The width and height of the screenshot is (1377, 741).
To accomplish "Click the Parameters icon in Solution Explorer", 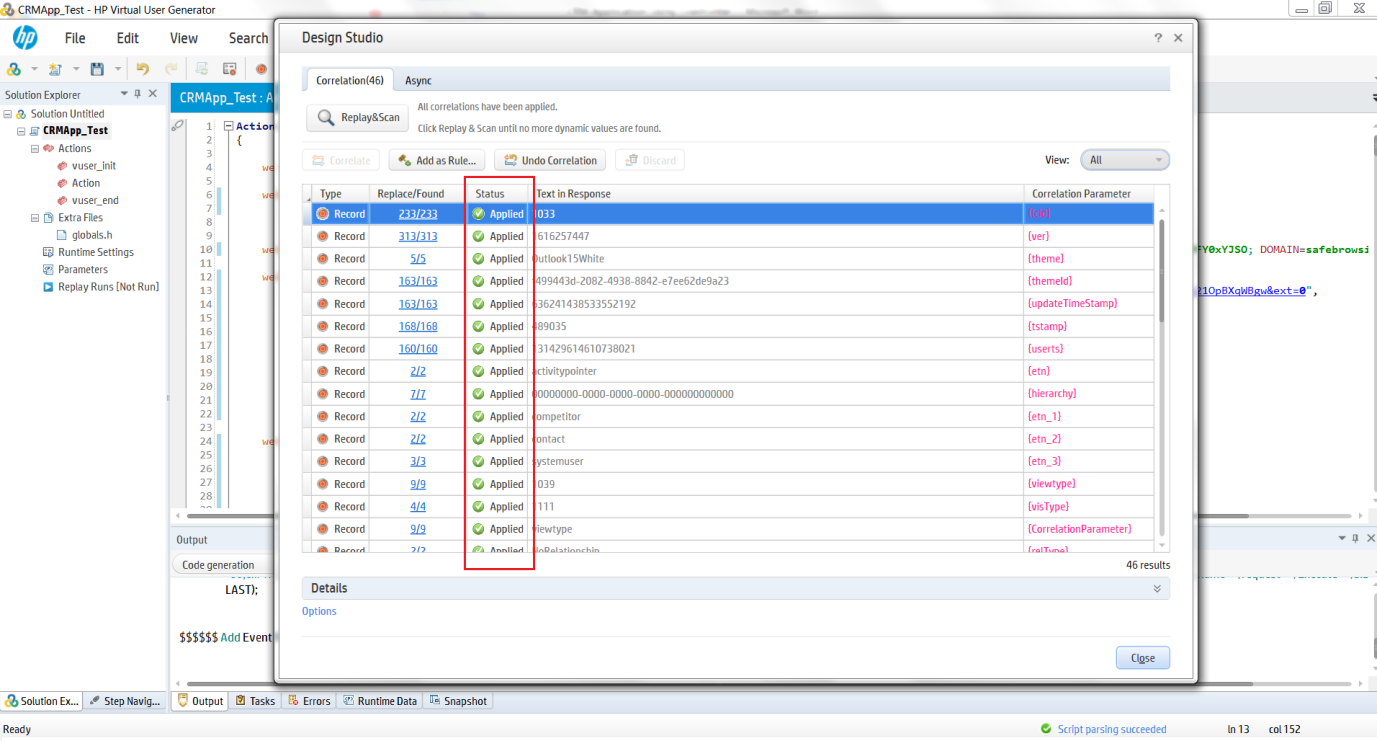I will click(x=48, y=269).
